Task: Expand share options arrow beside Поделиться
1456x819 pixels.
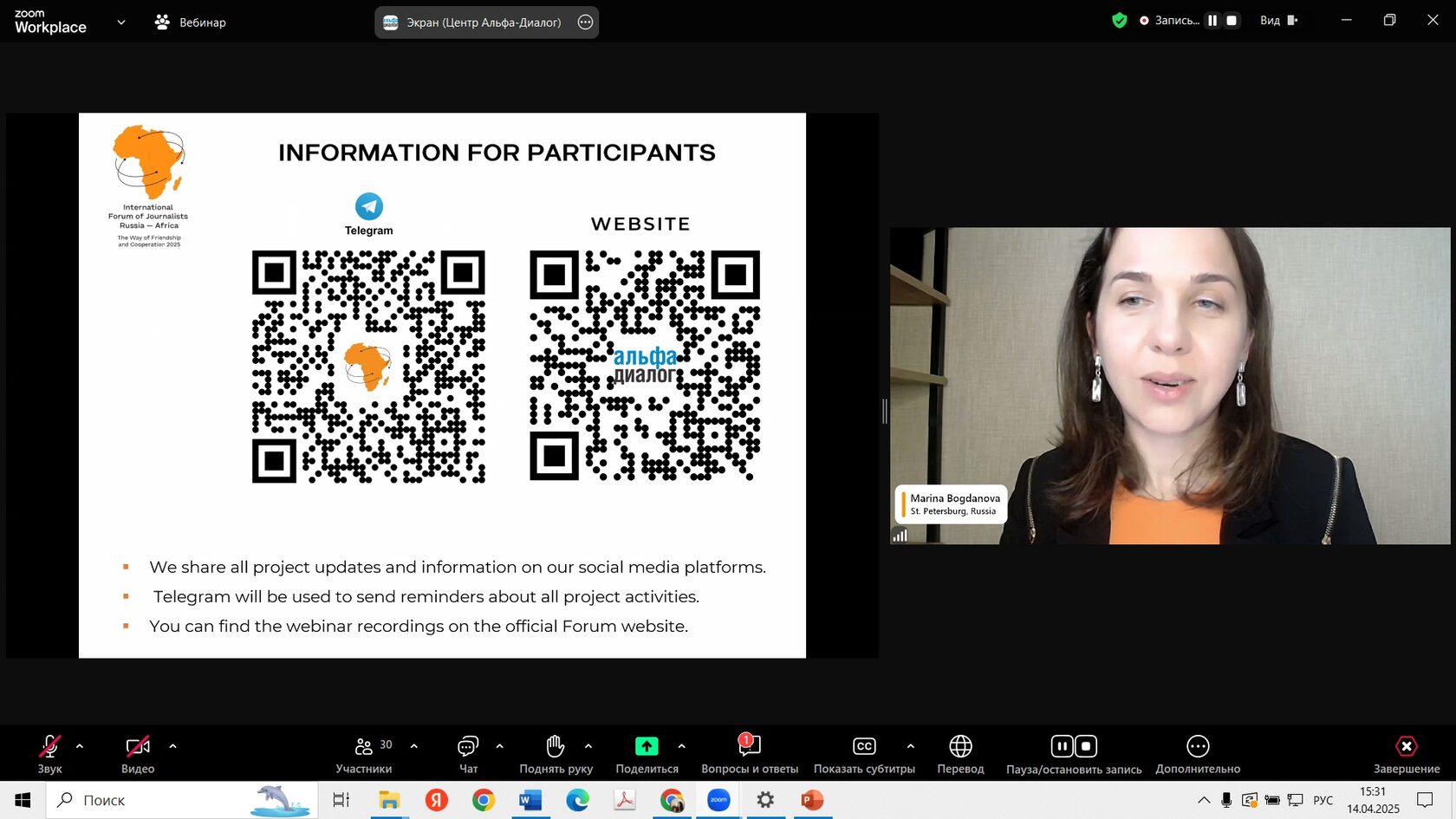Action: [x=681, y=746]
